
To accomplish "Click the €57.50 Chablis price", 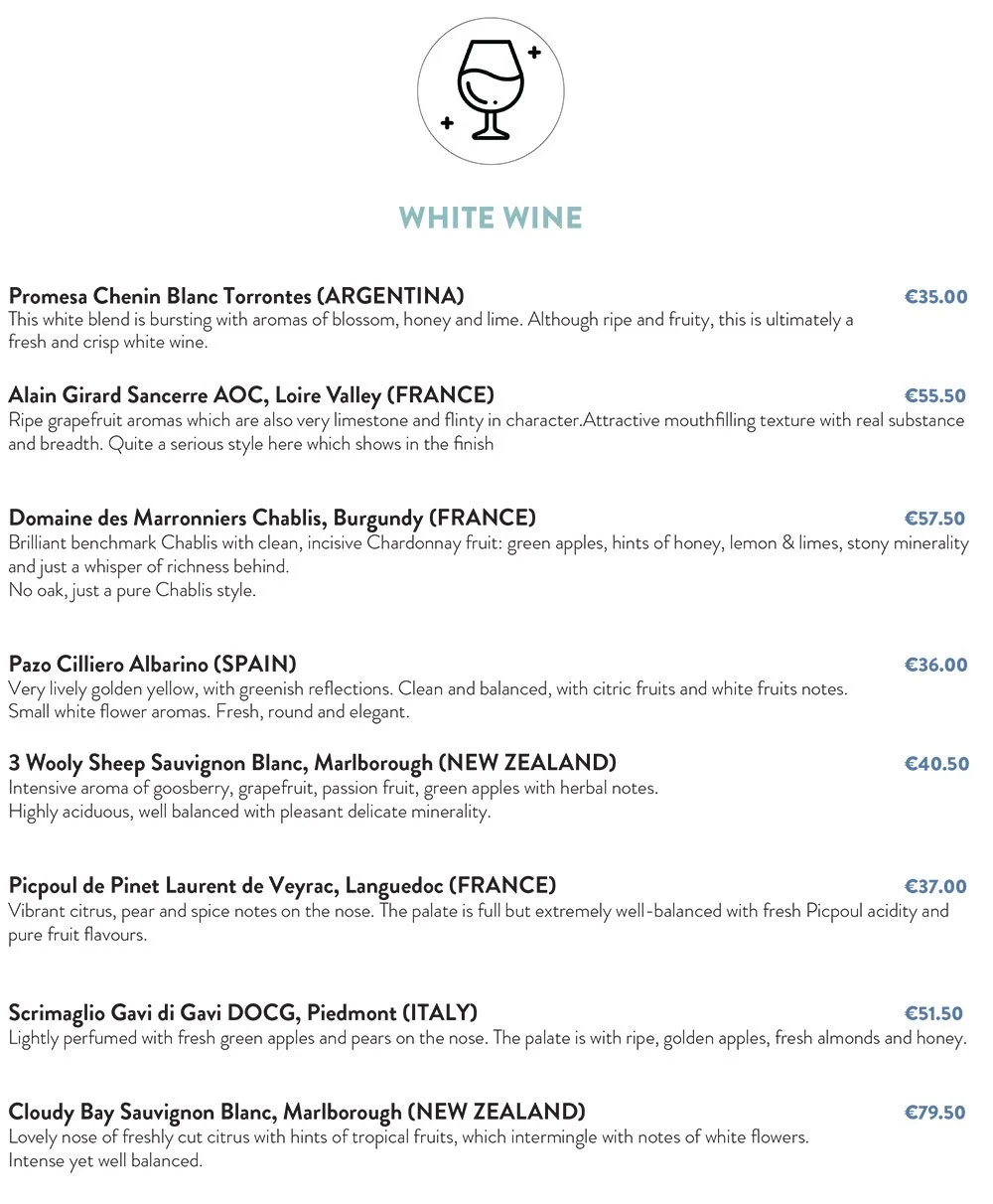I will (x=935, y=518).
